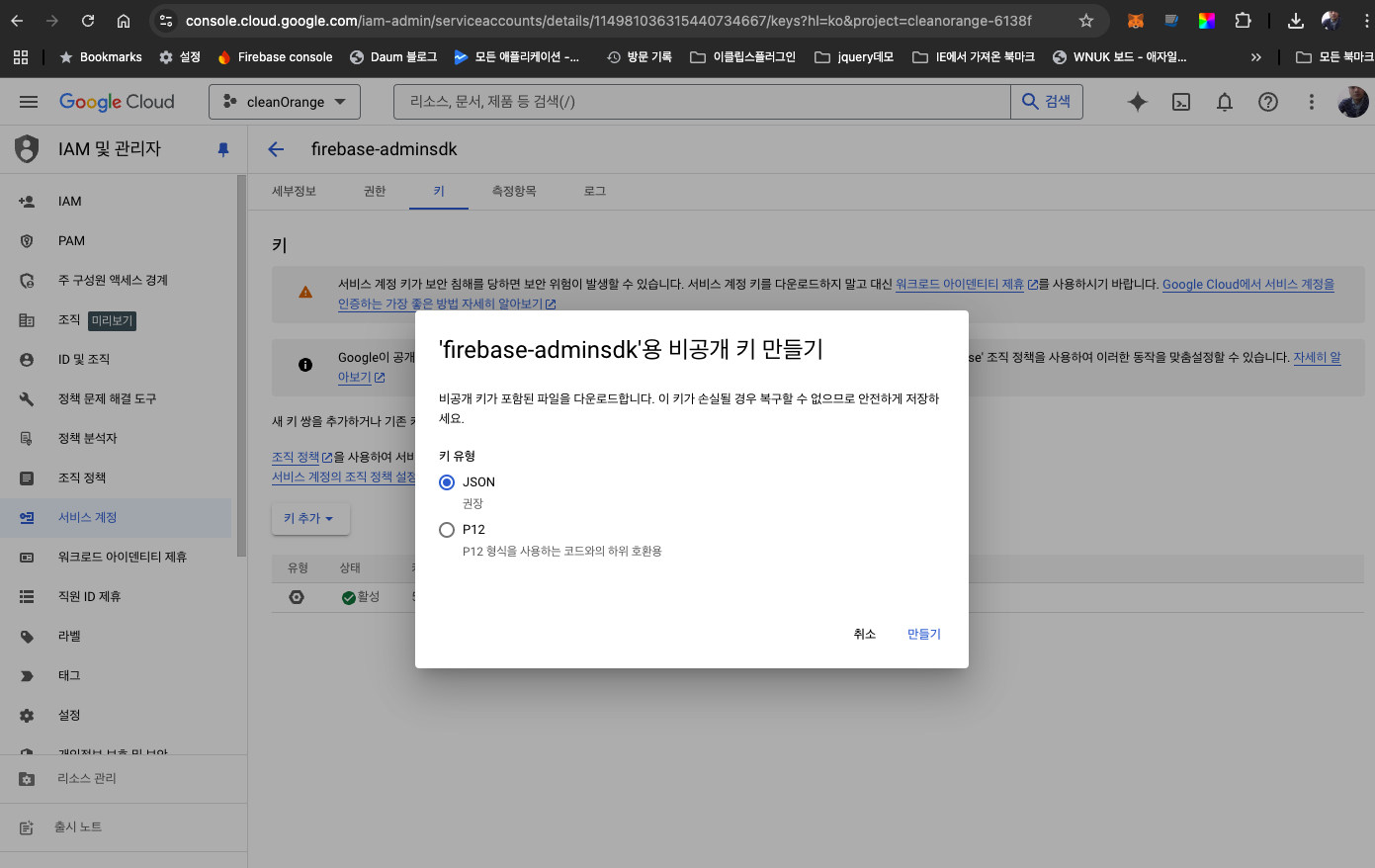Open 워크로드 아이덴티티 제휴 sidebar item
1375x868 pixels.
click(x=116, y=557)
